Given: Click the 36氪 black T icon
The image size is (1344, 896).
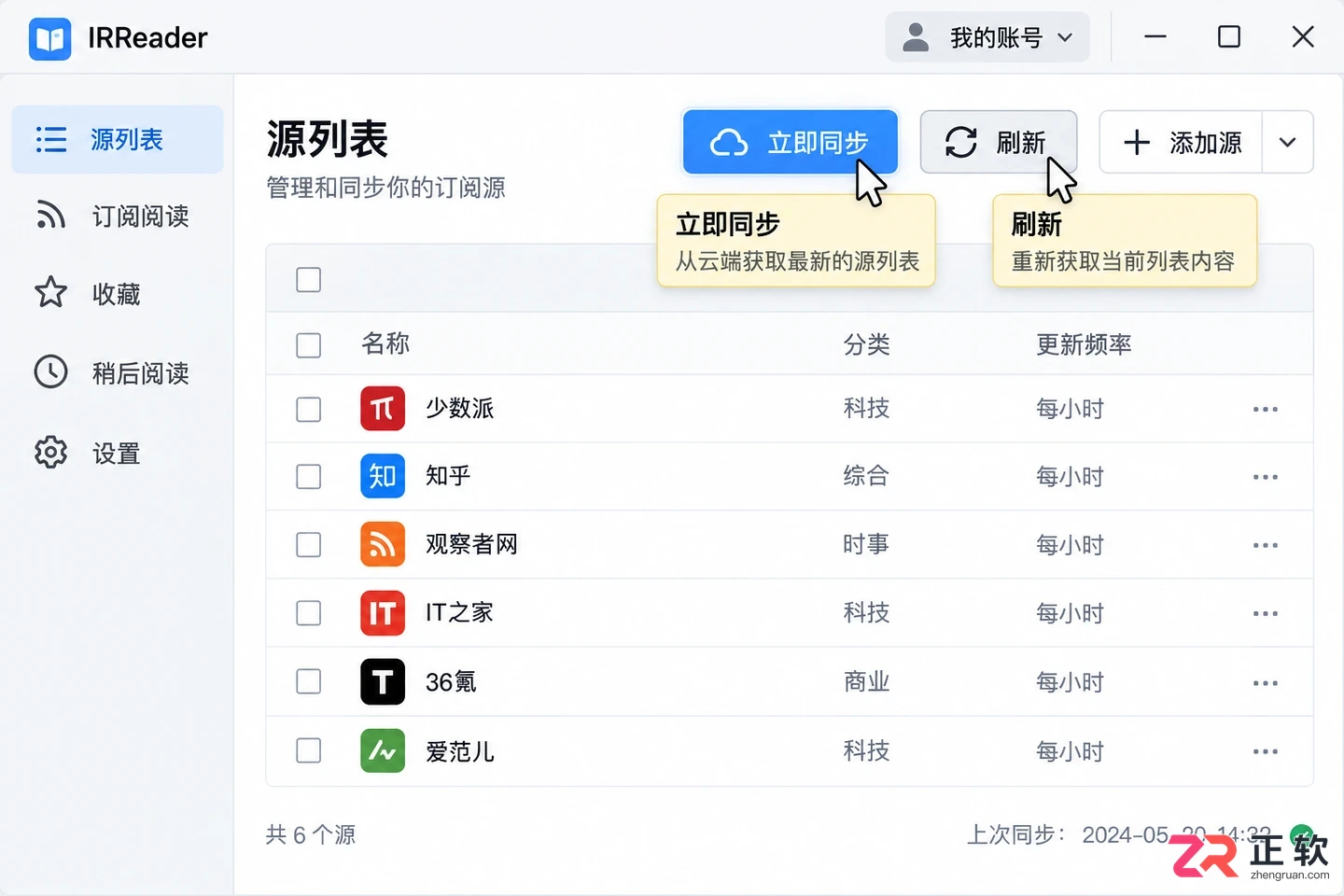Looking at the screenshot, I should click(383, 682).
